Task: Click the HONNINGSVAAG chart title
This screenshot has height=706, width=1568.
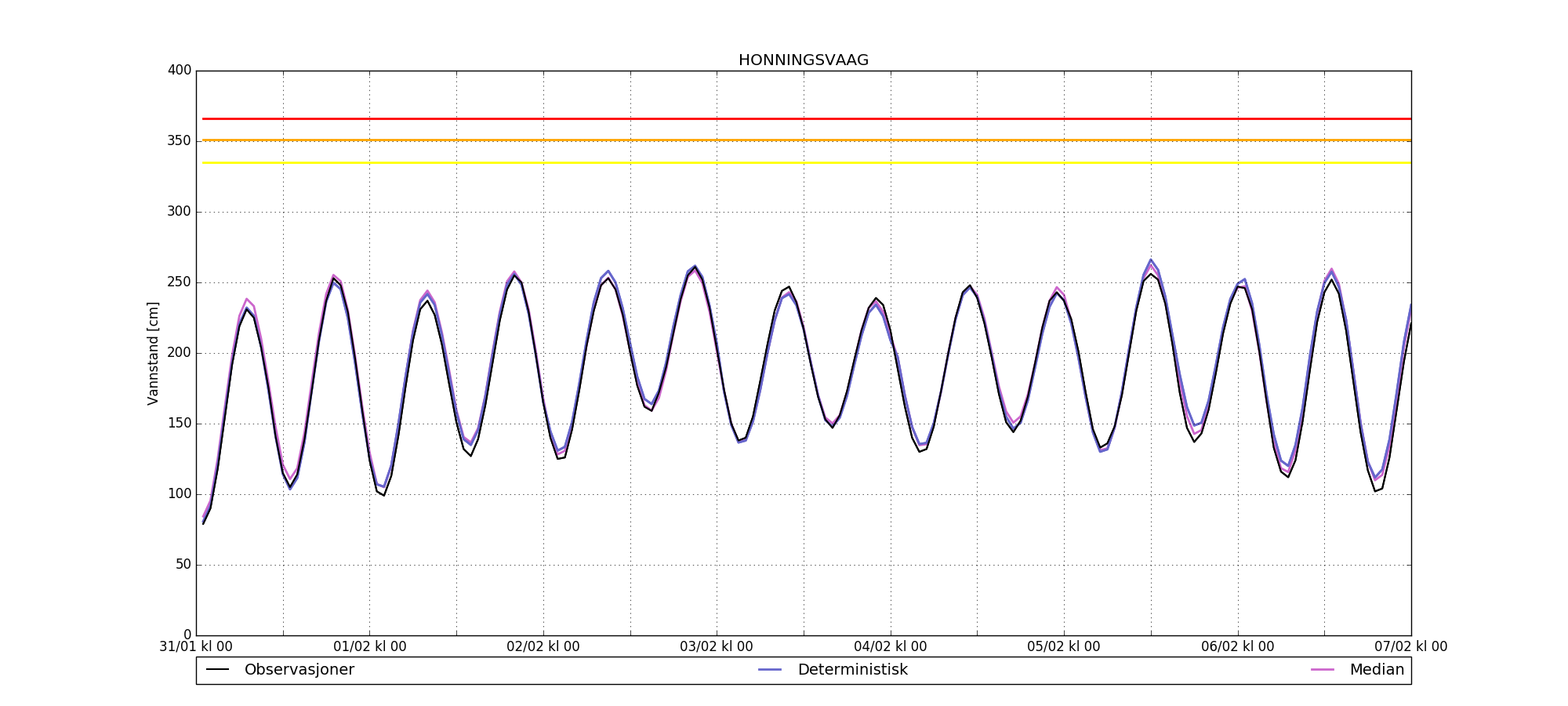Action: tap(803, 60)
